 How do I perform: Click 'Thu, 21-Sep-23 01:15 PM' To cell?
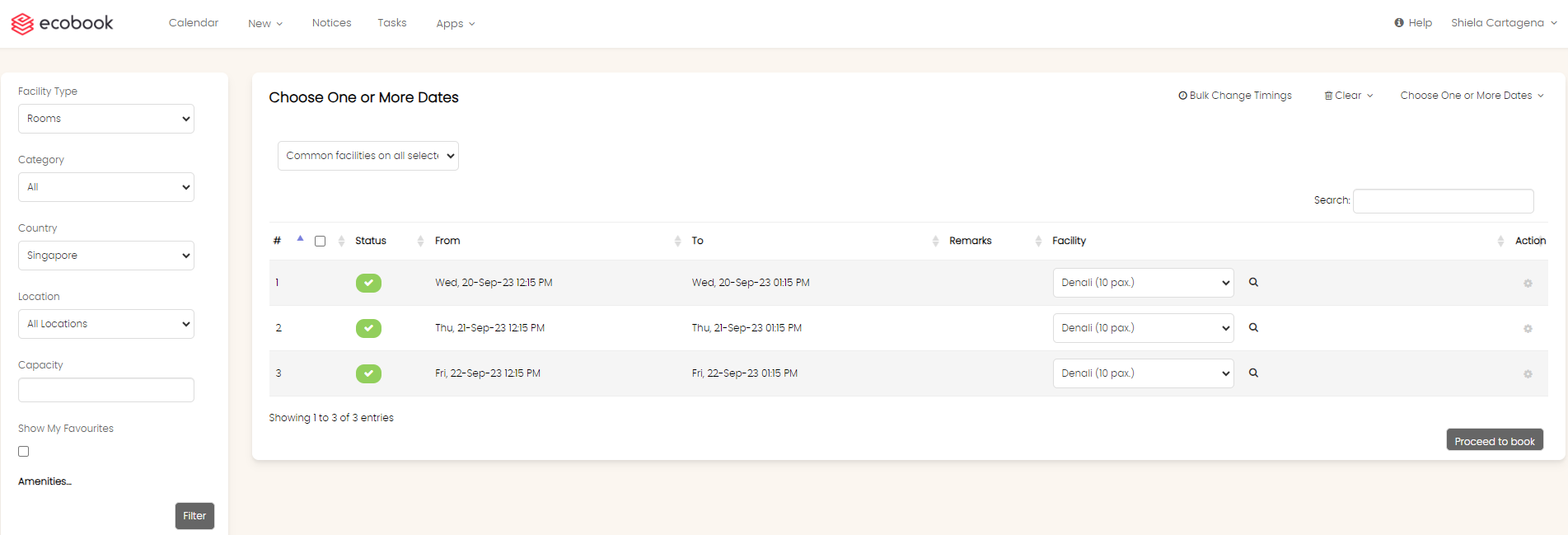coord(747,328)
